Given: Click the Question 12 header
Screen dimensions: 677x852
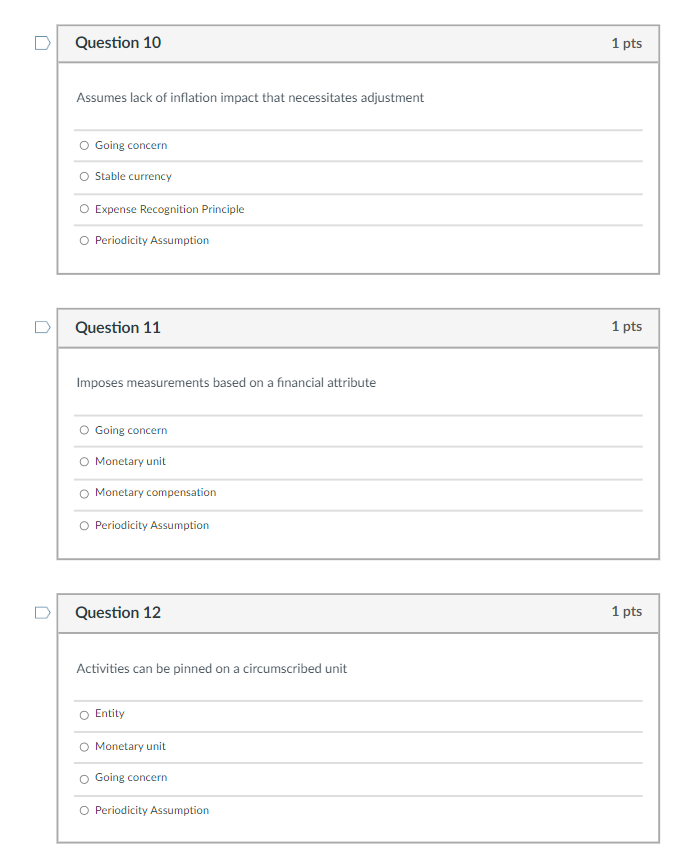Looking at the screenshot, I should (117, 612).
